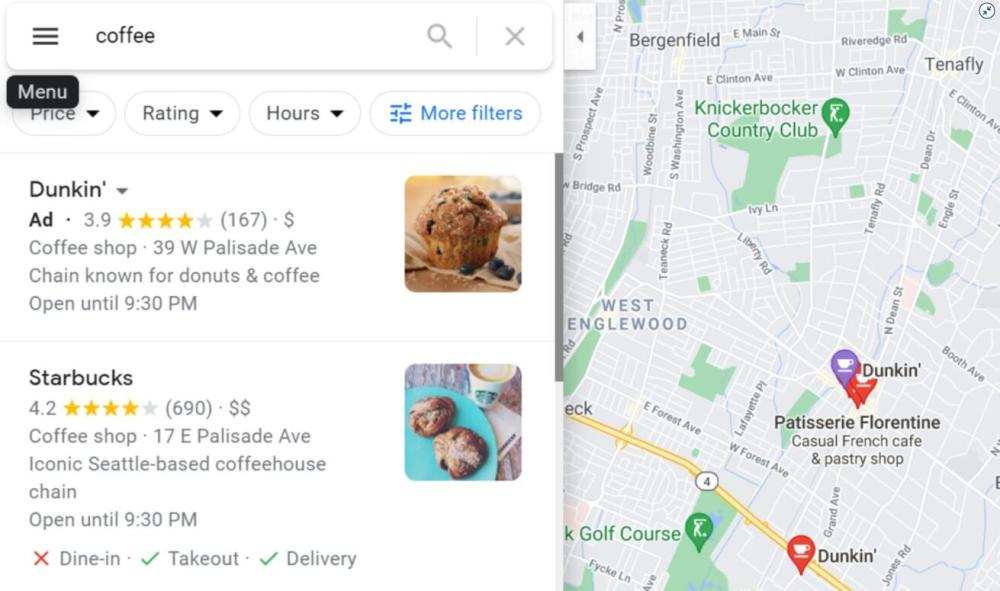The width and height of the screenshot is (1000, 591).
Task: Click the Dunkin' muffin thumbnail
Action: coord(463,234)
